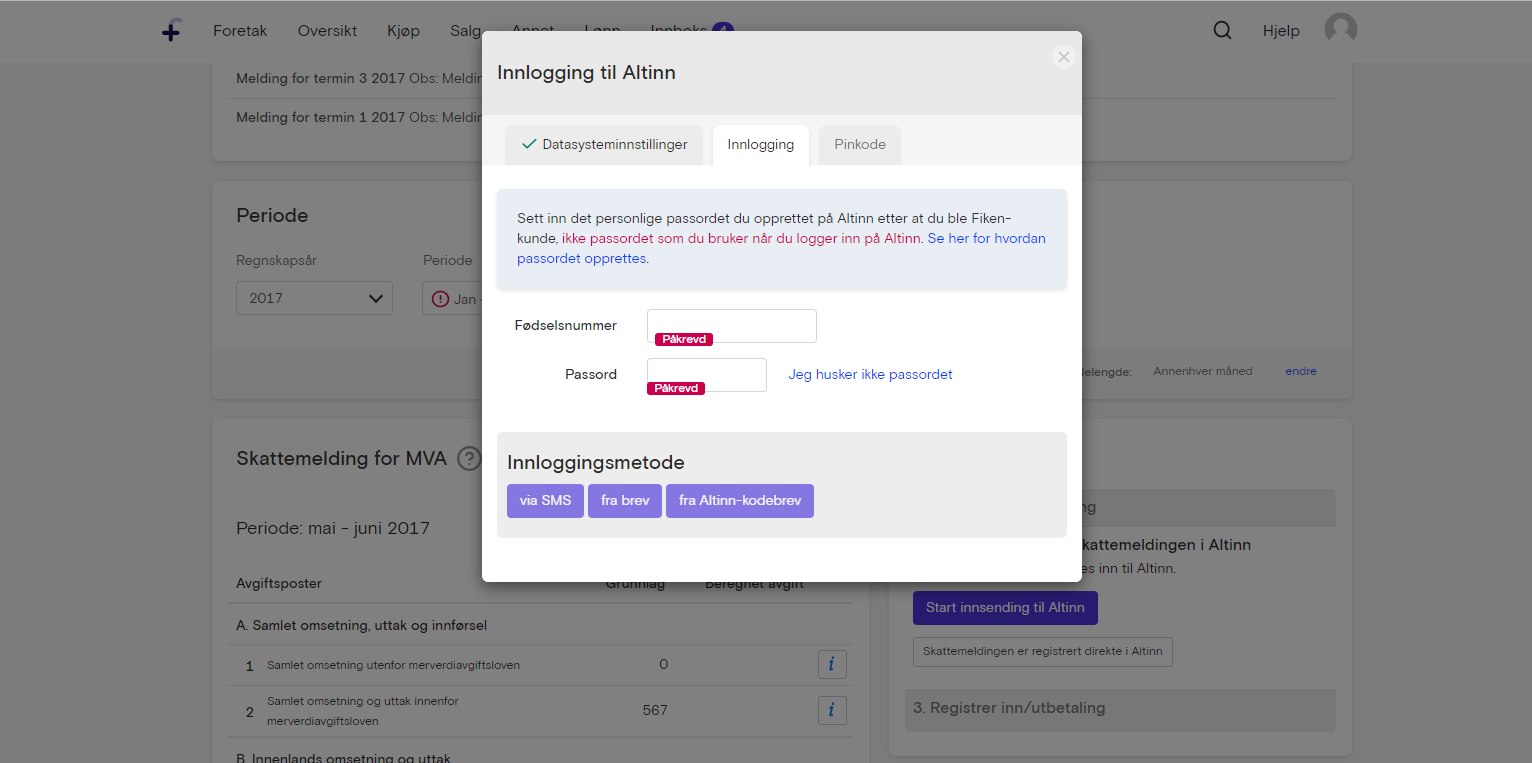Open the search icon in header

click(x=1222, y=30)
